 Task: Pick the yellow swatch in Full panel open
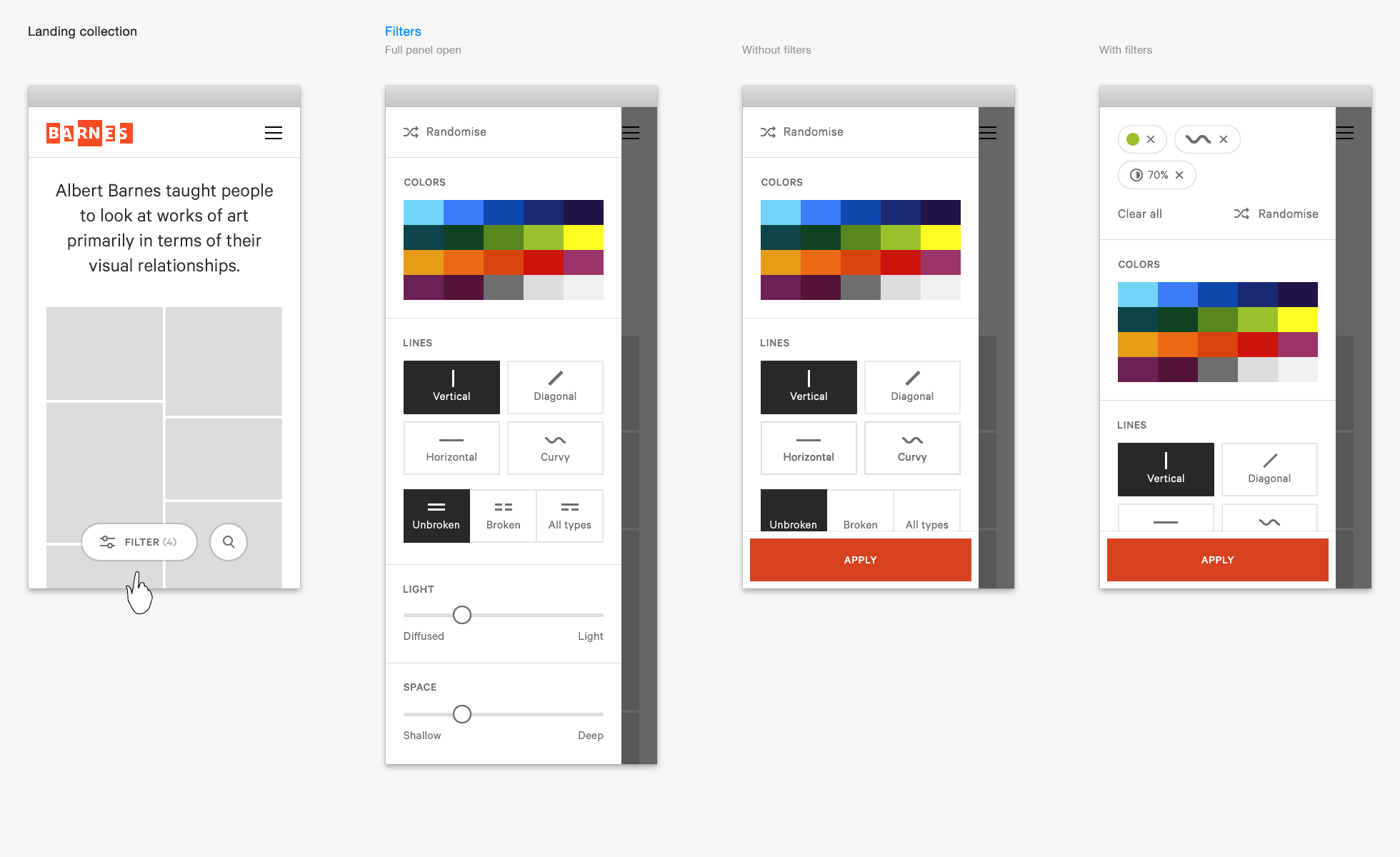pos(583,237)
